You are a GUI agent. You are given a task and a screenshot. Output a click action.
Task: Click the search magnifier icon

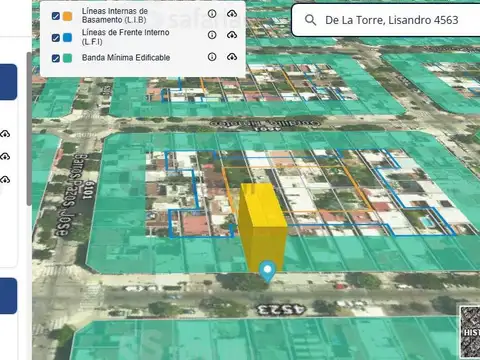310,20
